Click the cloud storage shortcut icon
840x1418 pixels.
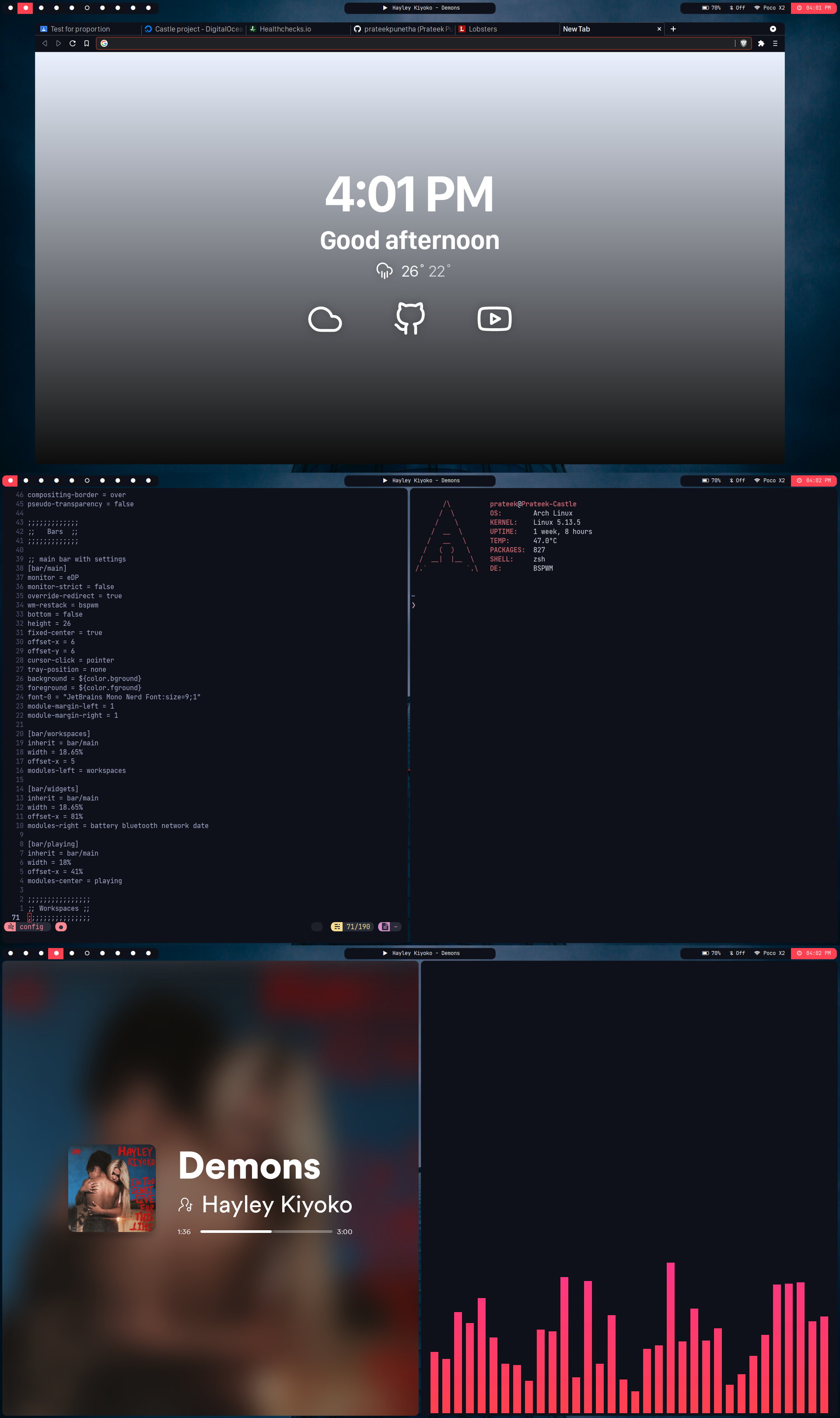point(325,319)
